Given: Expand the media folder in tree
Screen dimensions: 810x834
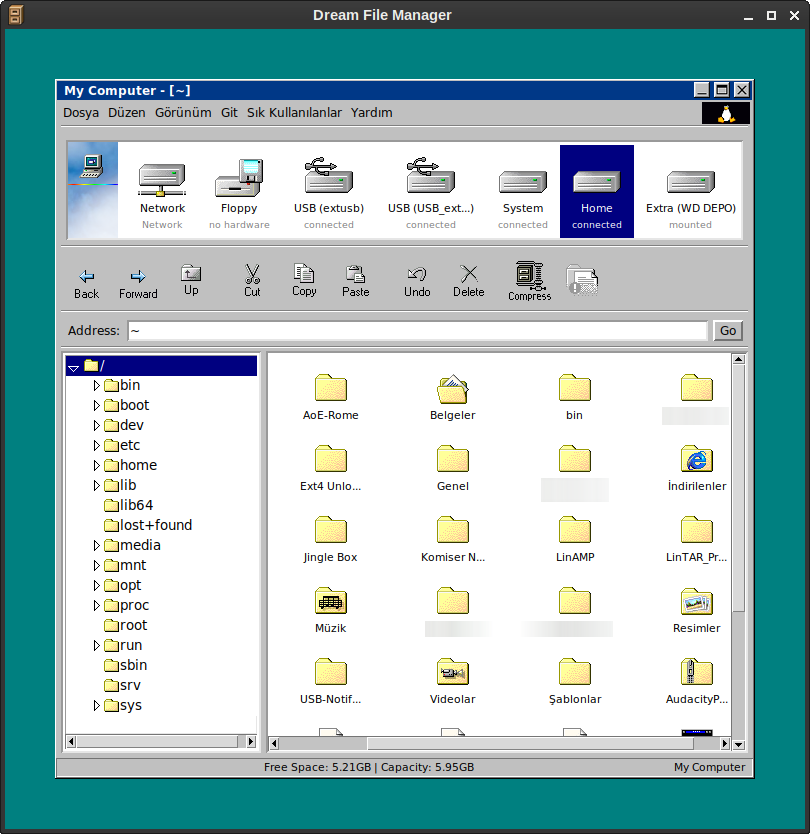Looking at the screenshot, I should coord(97,546).
